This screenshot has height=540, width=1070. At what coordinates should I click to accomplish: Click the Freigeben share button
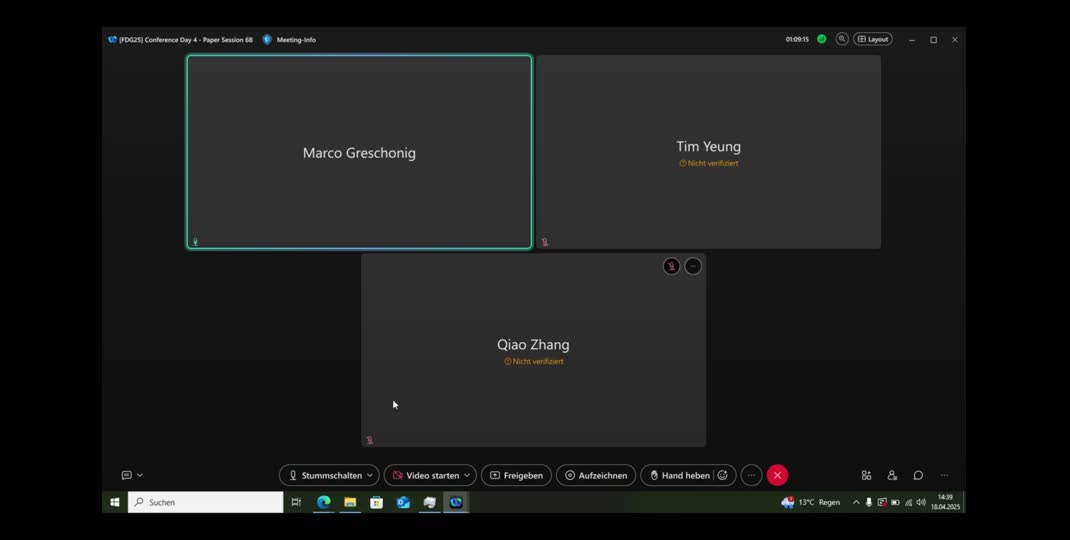tap(516, 475)
